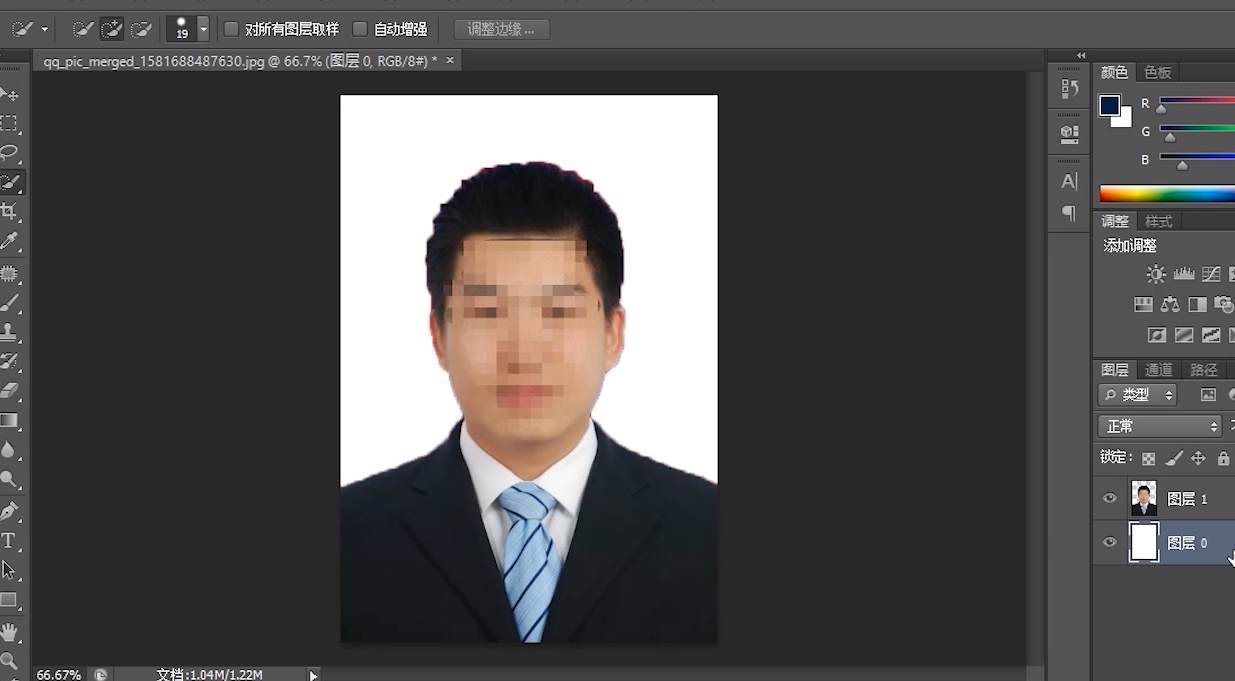Add Brightness/Contrast adjustment

tap(1156, 274)
